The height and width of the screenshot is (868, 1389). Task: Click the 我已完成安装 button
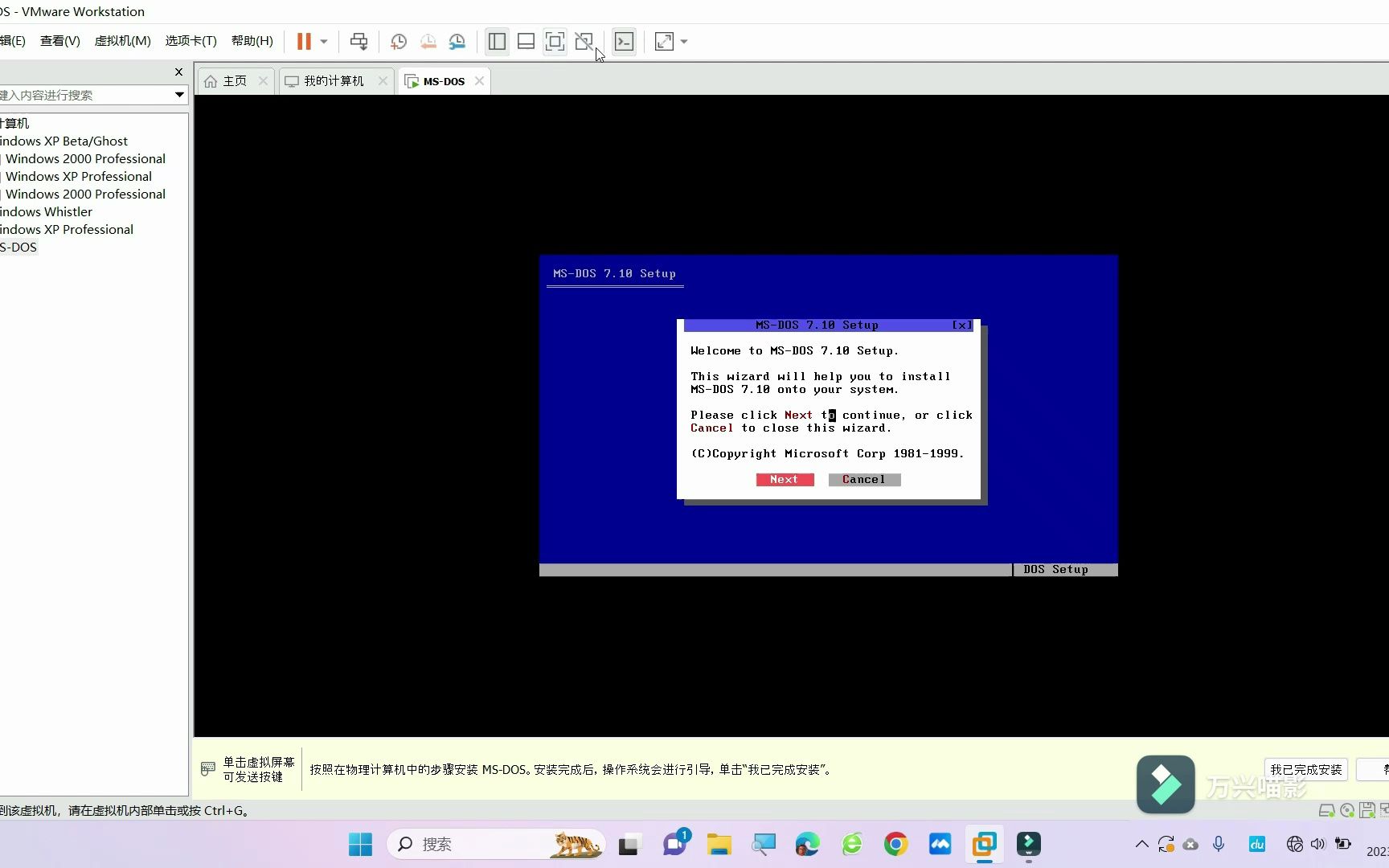pyautogui.click(x=1306, y=768)
